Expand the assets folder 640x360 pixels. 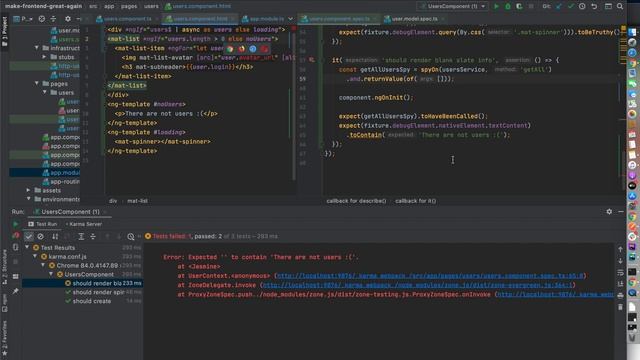click(x=29, y=190)
